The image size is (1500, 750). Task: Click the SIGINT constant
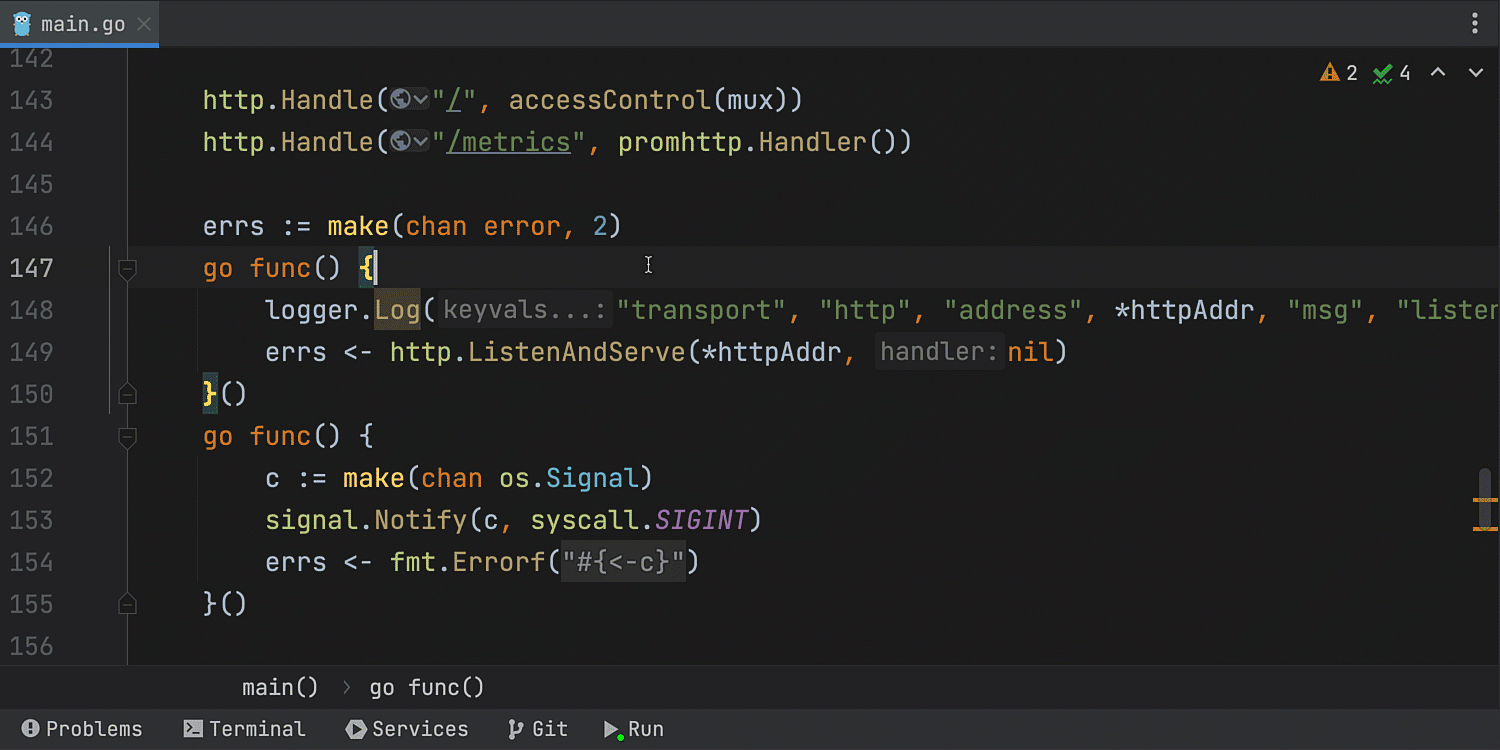701,520
